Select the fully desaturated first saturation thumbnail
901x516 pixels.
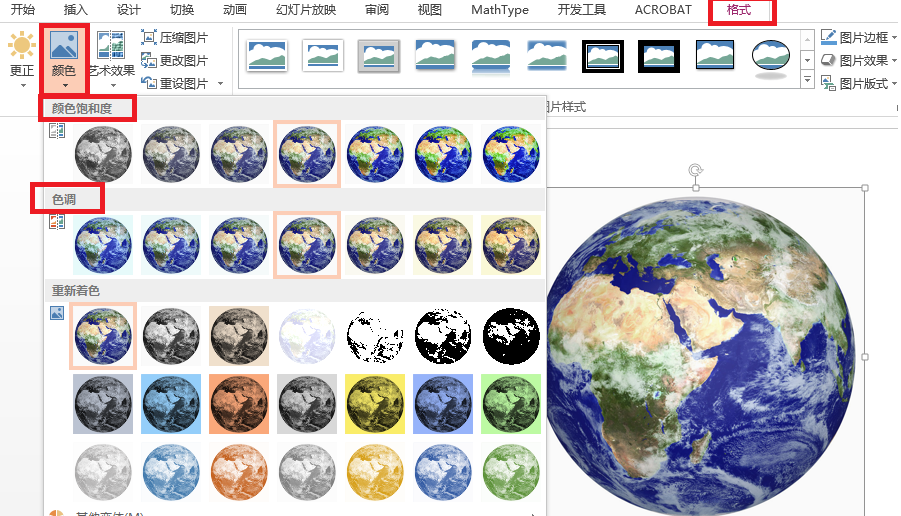tap(103, 154)
